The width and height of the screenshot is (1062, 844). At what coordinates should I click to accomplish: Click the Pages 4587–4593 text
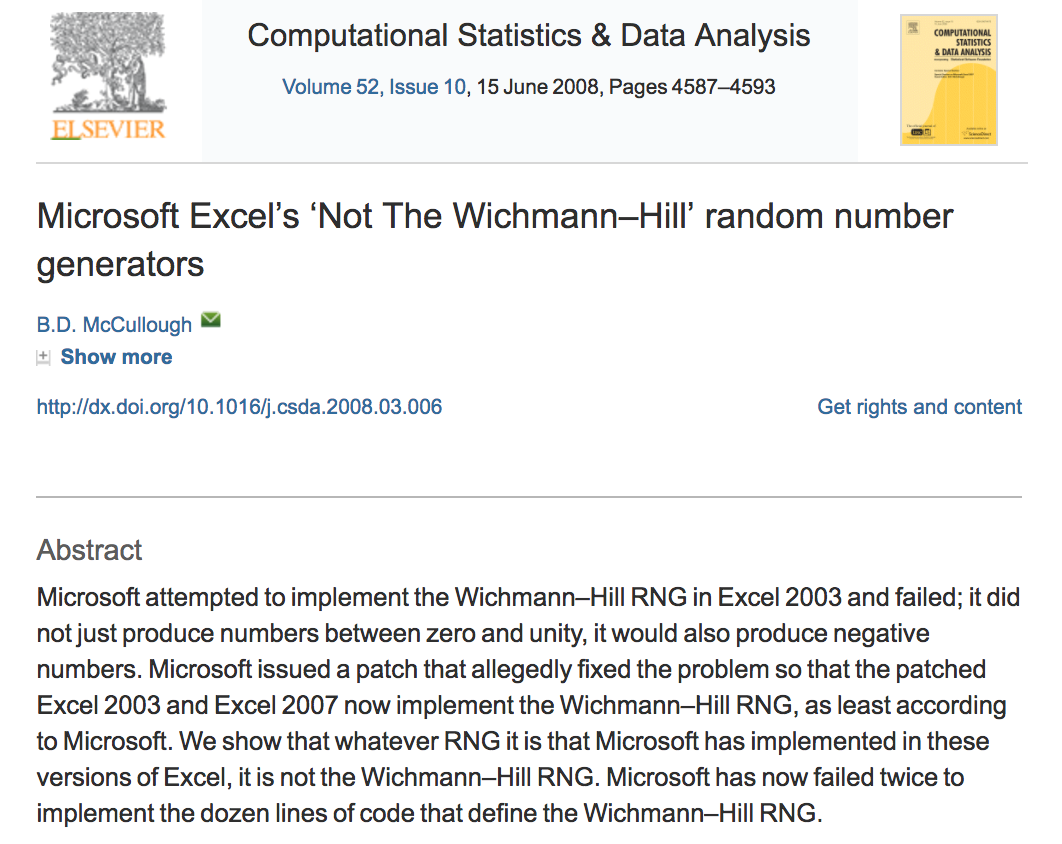(x=692, y=87)
